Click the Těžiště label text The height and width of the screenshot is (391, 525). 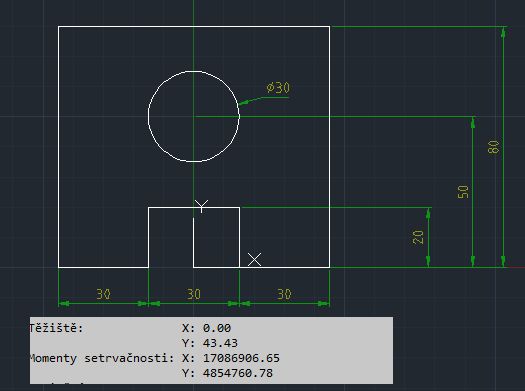click(56, 328)
